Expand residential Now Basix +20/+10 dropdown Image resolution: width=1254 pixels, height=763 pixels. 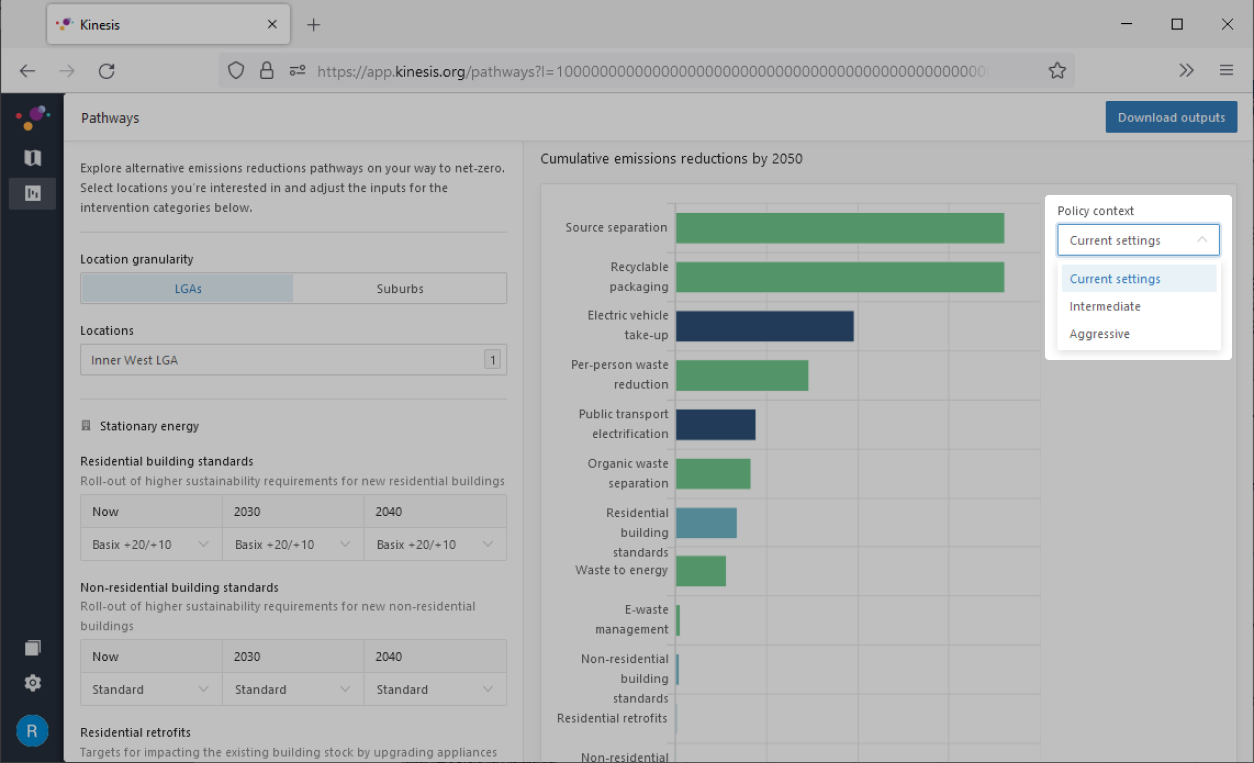coord(151,544)
